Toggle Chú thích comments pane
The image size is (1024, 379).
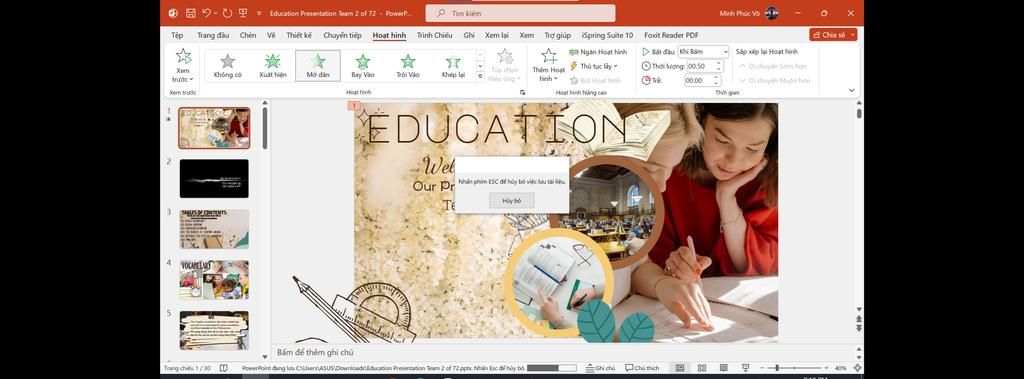642,368
